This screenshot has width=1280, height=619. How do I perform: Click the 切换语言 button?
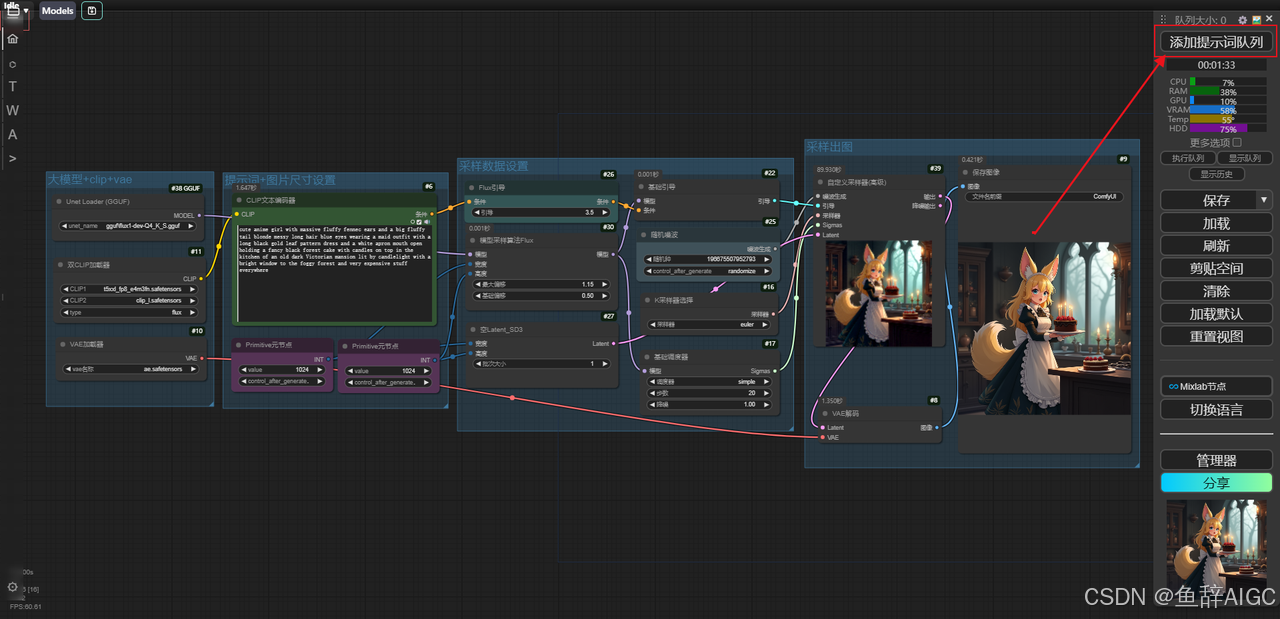[1216, 409]
